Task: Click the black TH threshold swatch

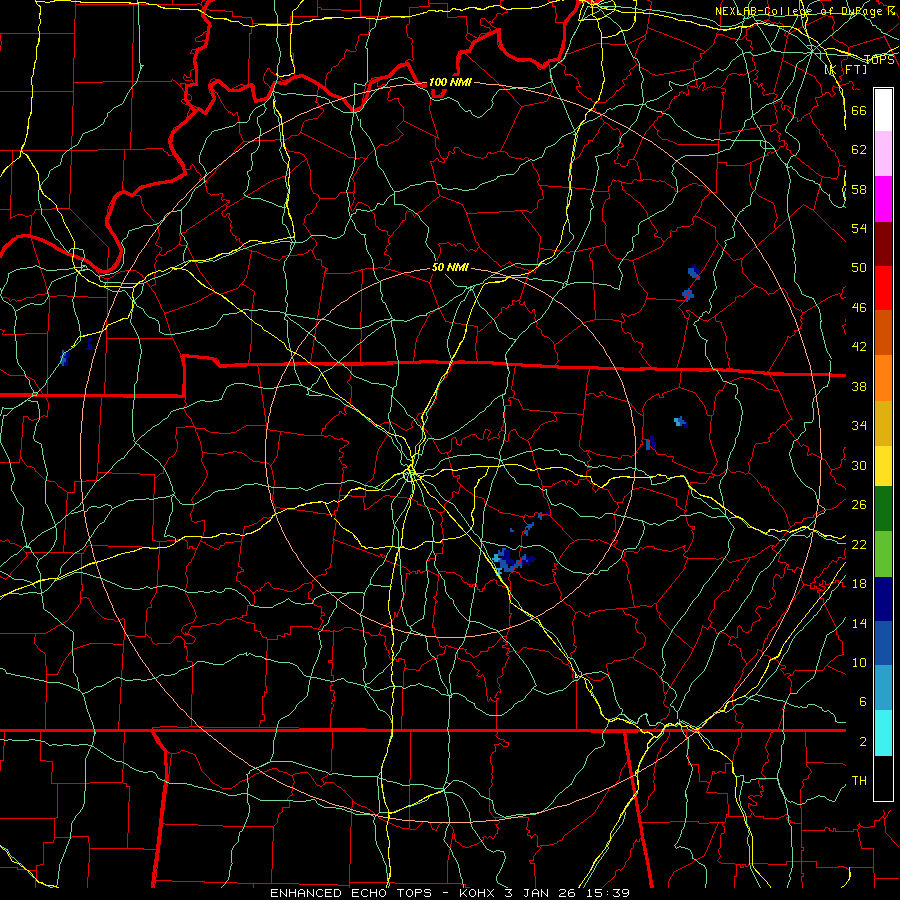Action: [883, 778]
